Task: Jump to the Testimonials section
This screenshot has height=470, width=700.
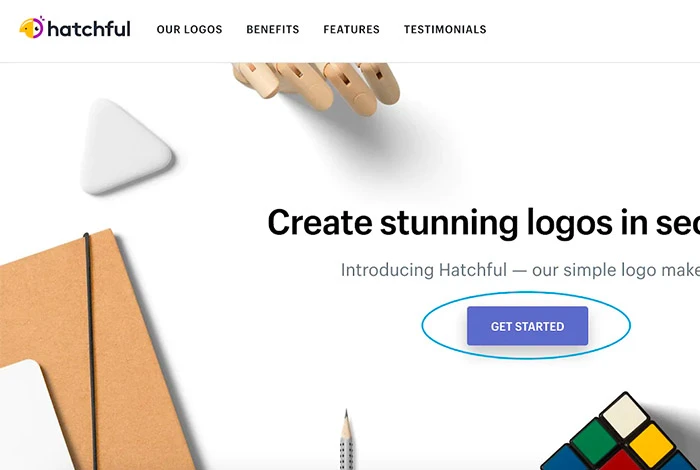Action: (x=445, y=29)
